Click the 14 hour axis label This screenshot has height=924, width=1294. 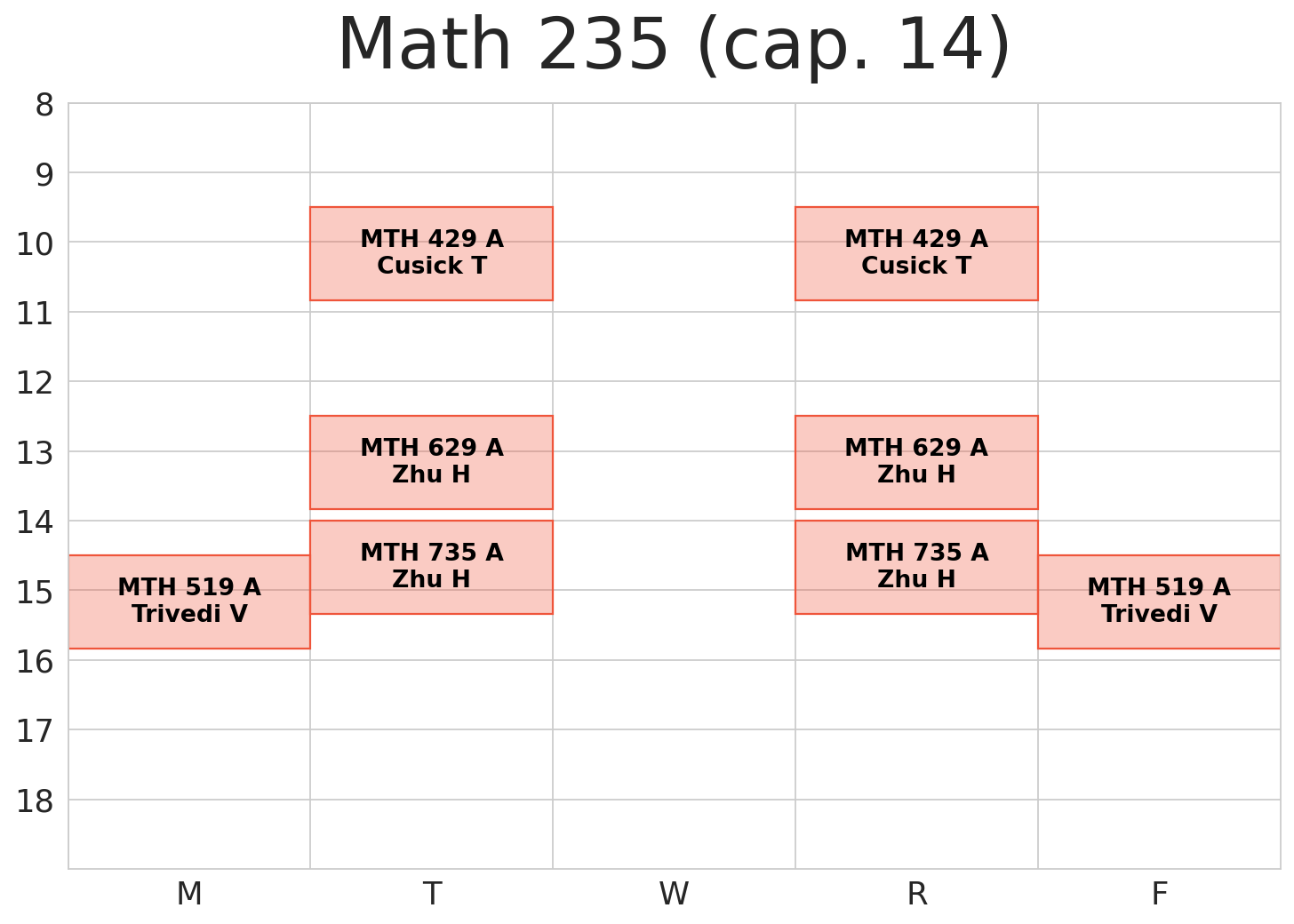click(x=36, y=522)
